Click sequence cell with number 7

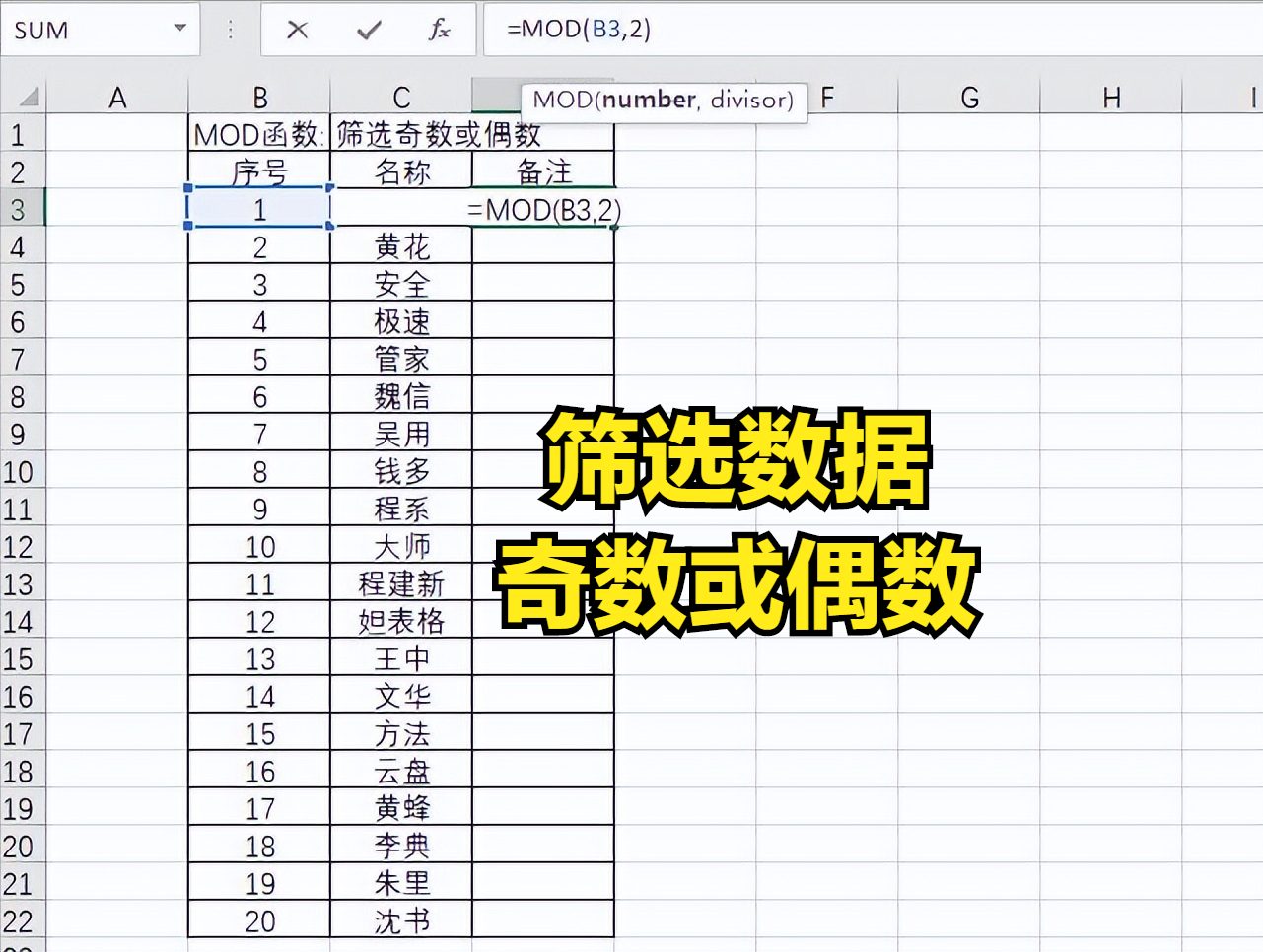(259, 434)
